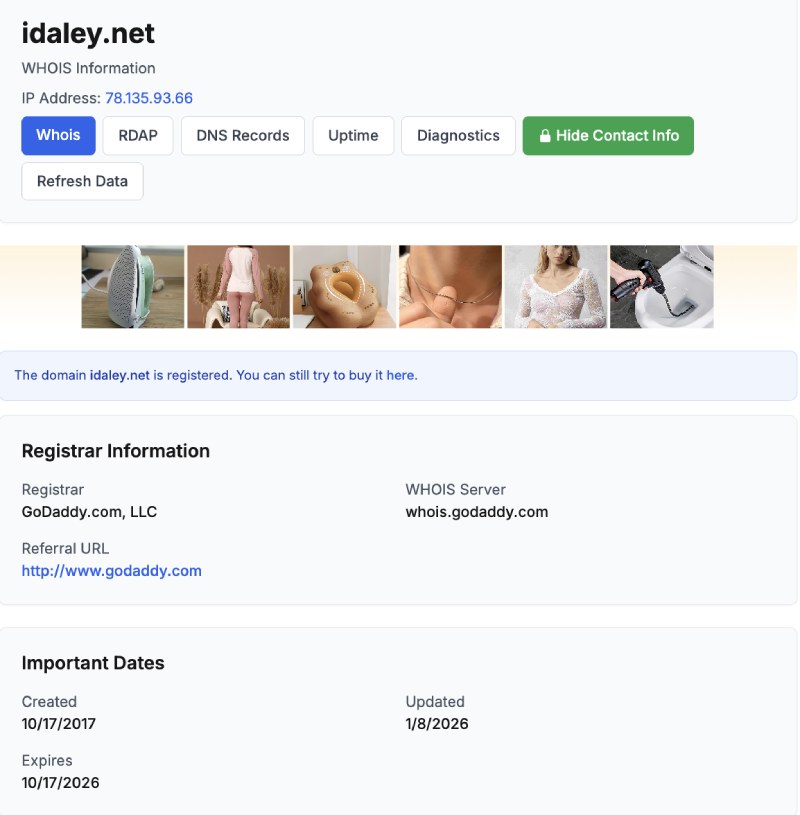This screenshot has width=800, height=815.
Task: Click the sculpted chair thumbnail
Action: [x=344, y=286]
